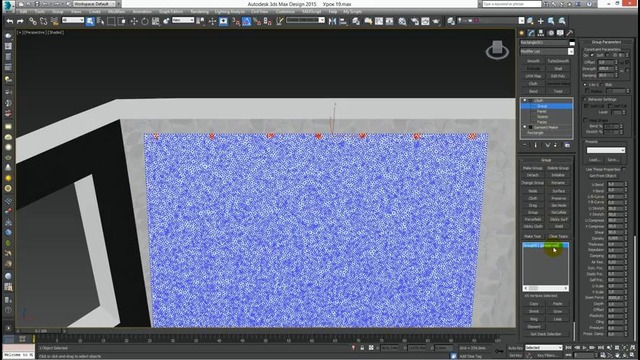Click the Load... presets button
The image size is (640, 360).
pyautogui.click(x=595, y=160)
